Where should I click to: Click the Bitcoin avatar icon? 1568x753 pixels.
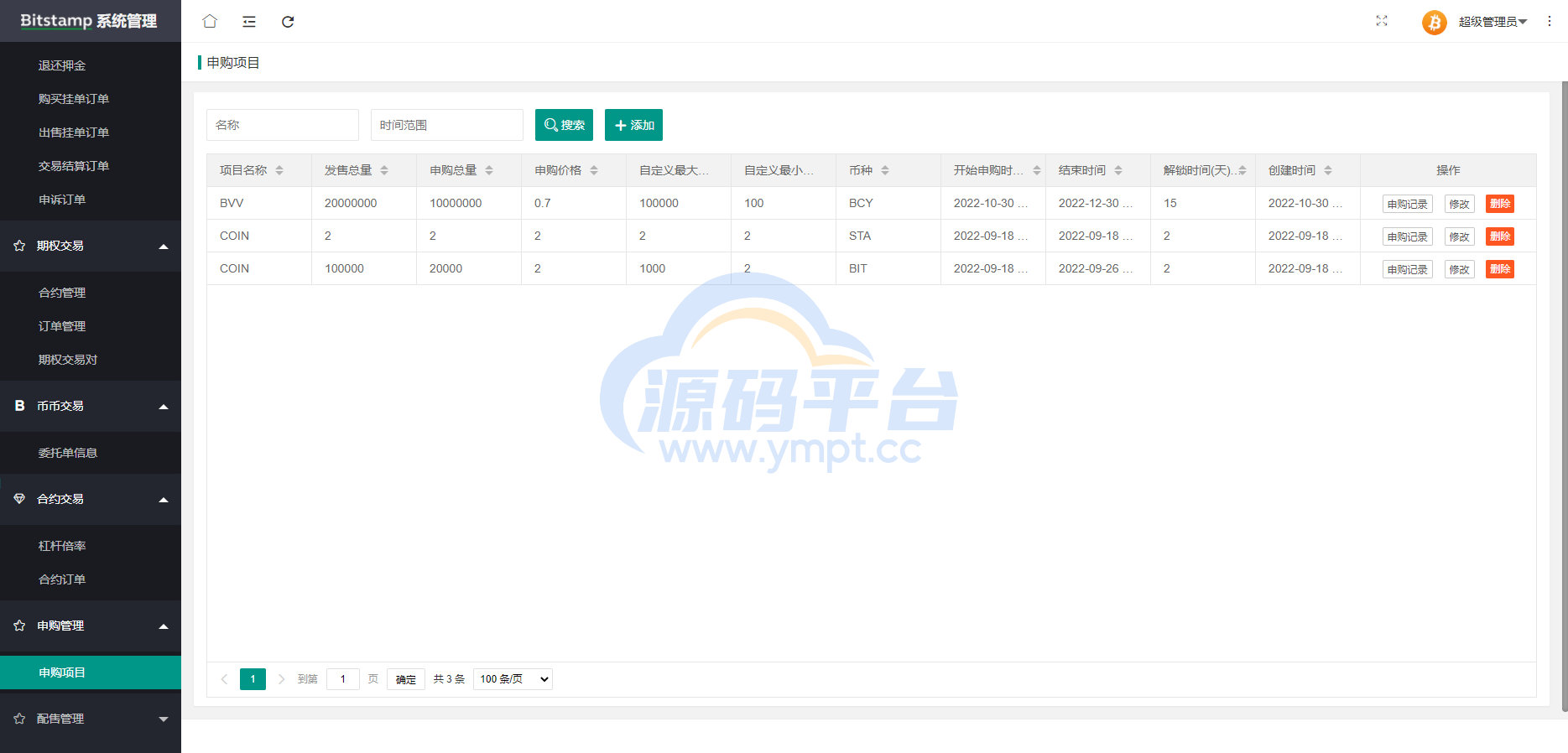tap(1435, 22)
